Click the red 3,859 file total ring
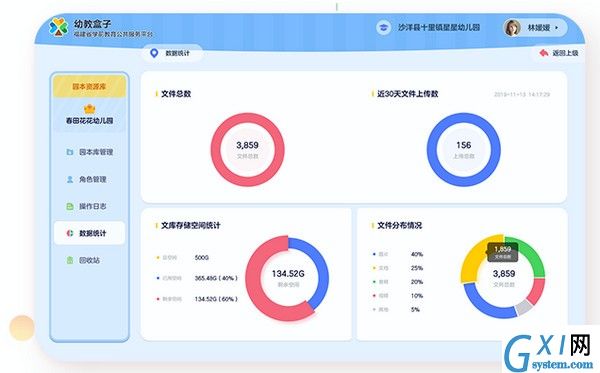This screenshot has width=600, height=373. [248, 150]
